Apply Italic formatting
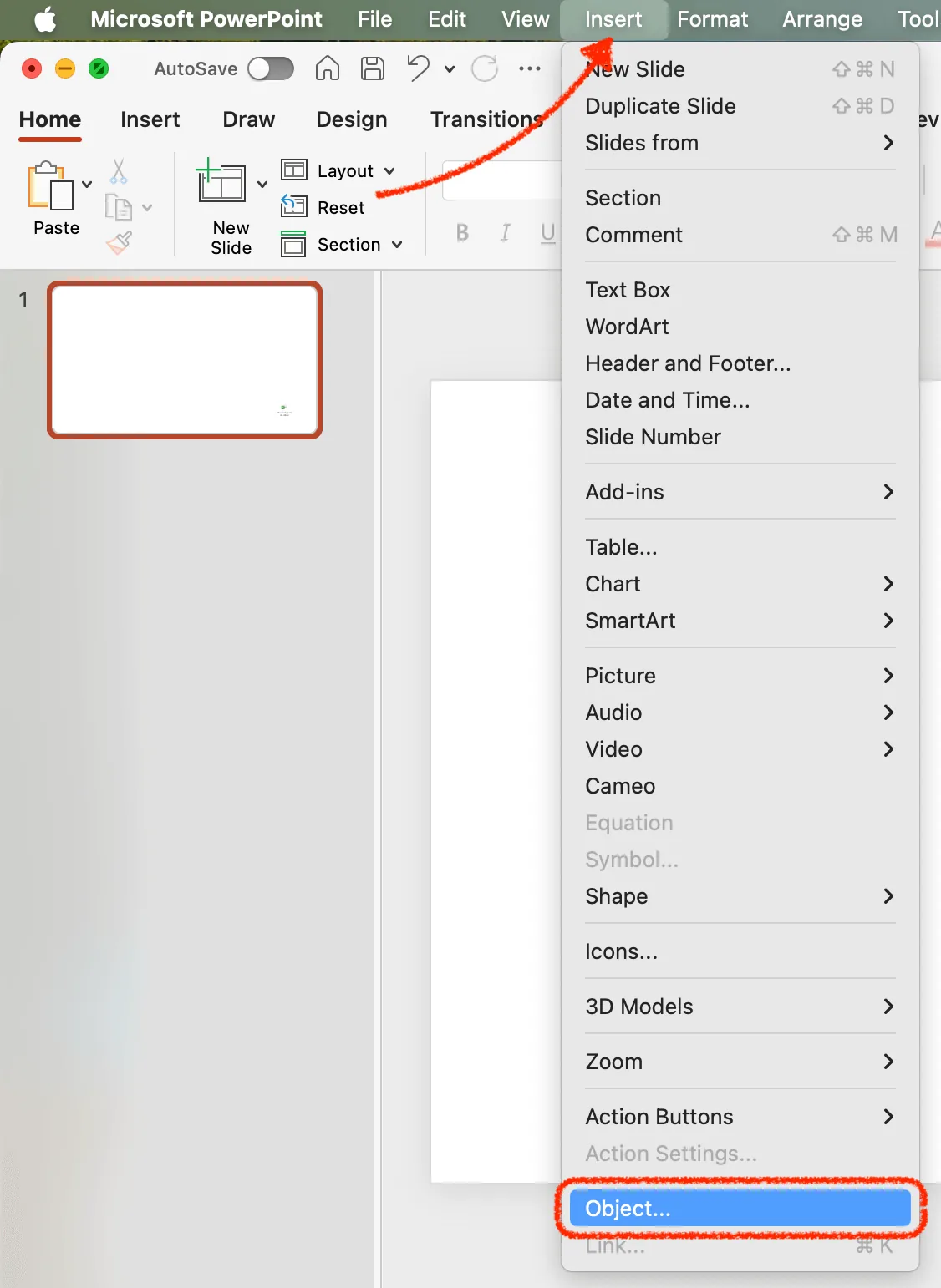 point(505,233)
